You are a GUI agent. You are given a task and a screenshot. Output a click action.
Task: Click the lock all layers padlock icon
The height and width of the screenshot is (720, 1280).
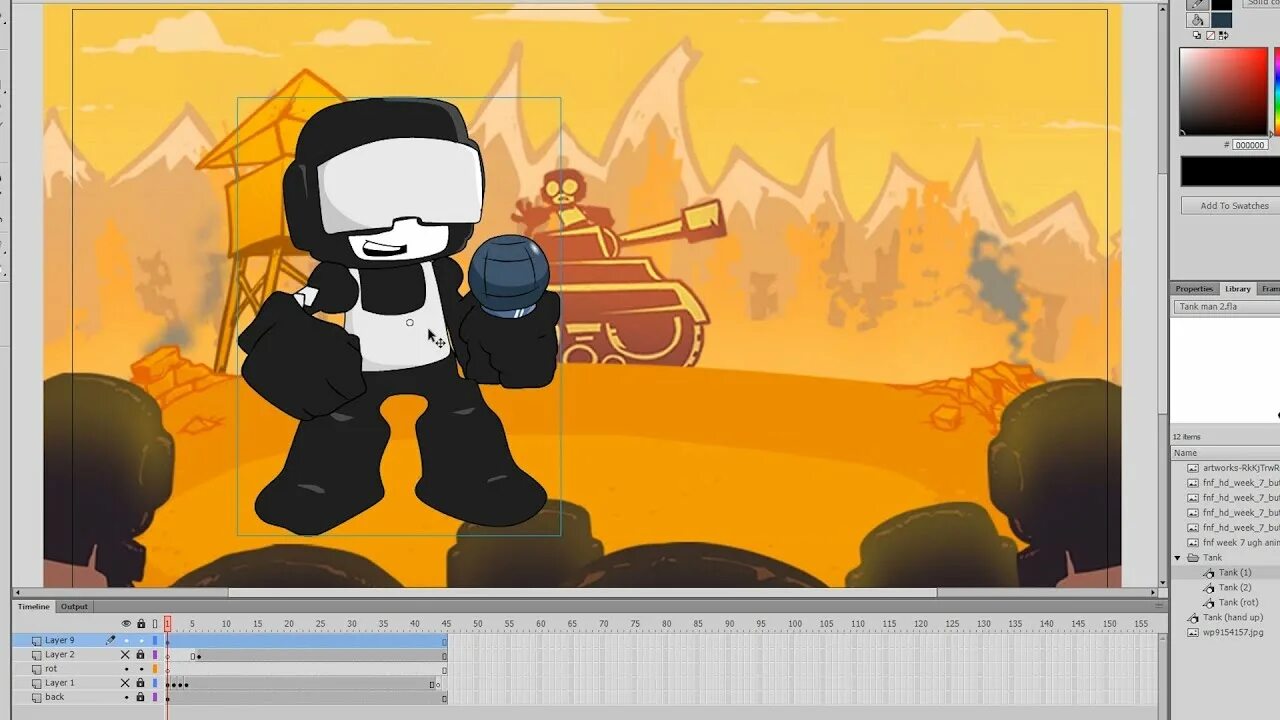pos(141,624)
